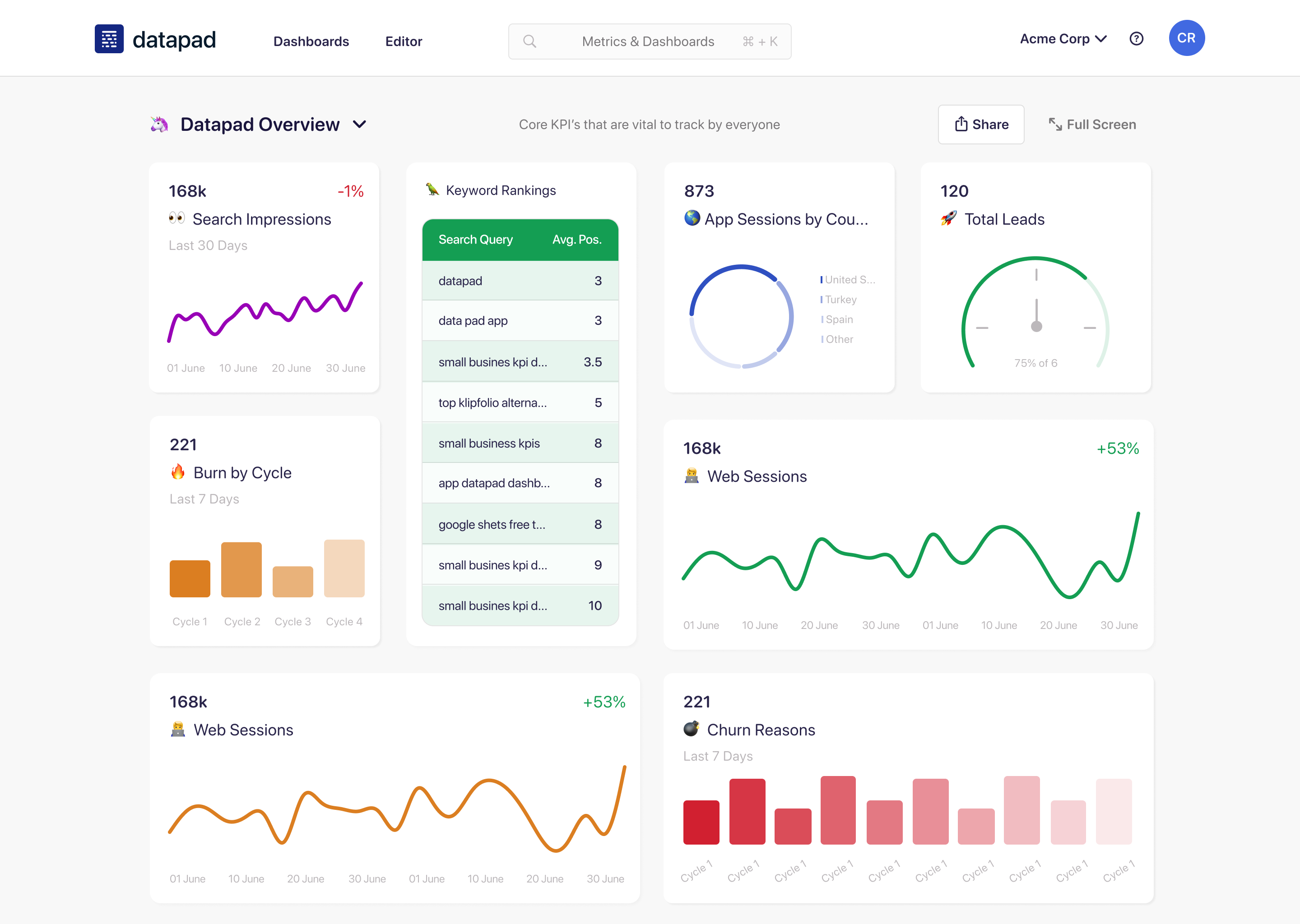Click the Metrics & Dashboards search field
The image size is (1300, 924).
click(649, 41)
